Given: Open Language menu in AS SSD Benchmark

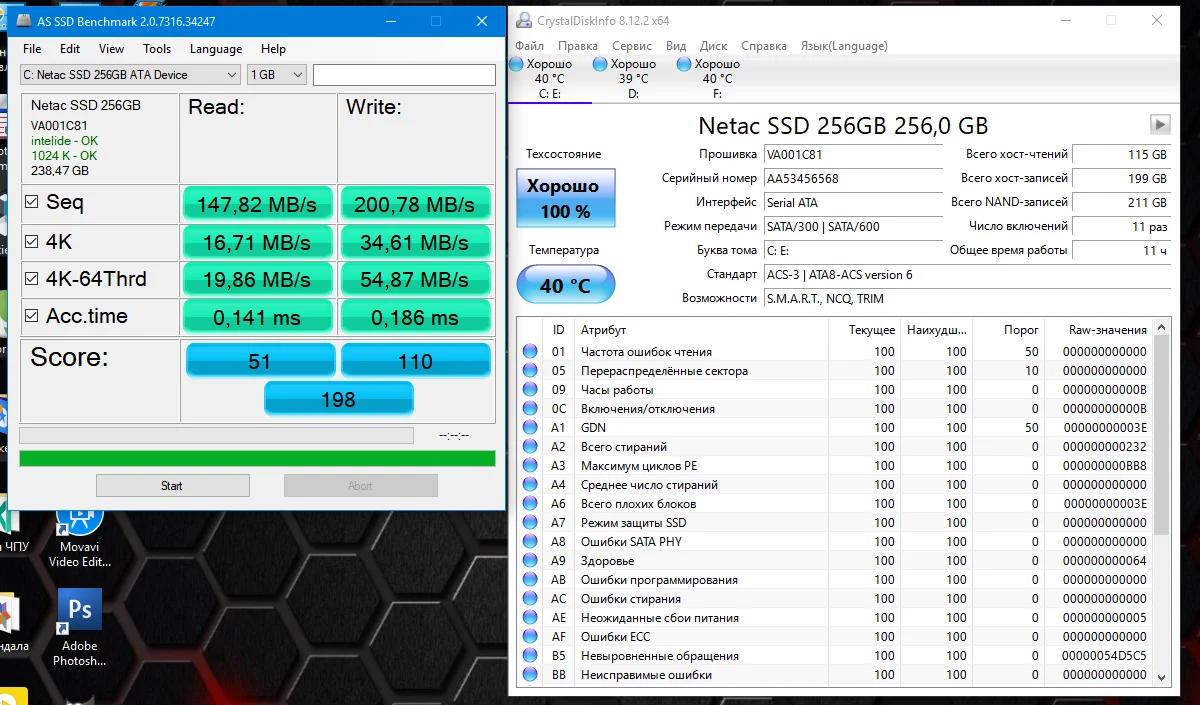Looking at the screenshot, I should pyautogui.click(x=216, y=49).
